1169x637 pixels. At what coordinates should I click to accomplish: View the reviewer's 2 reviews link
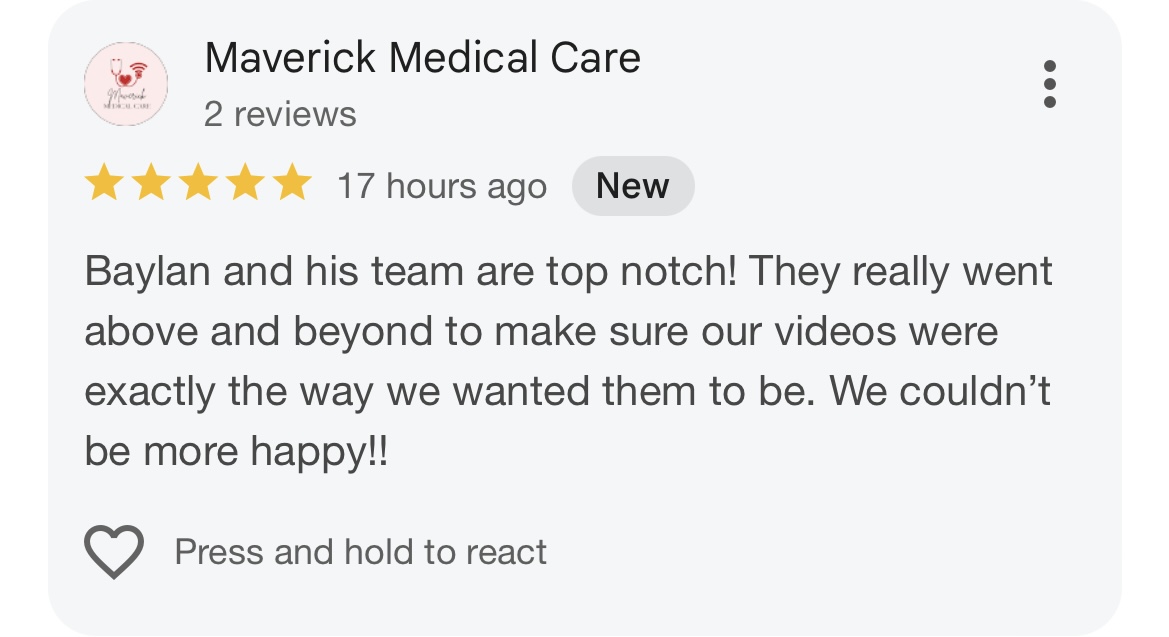[280, 115]
